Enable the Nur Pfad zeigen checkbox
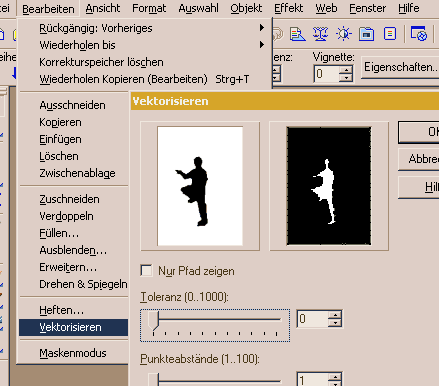 [x=146, y=271]
